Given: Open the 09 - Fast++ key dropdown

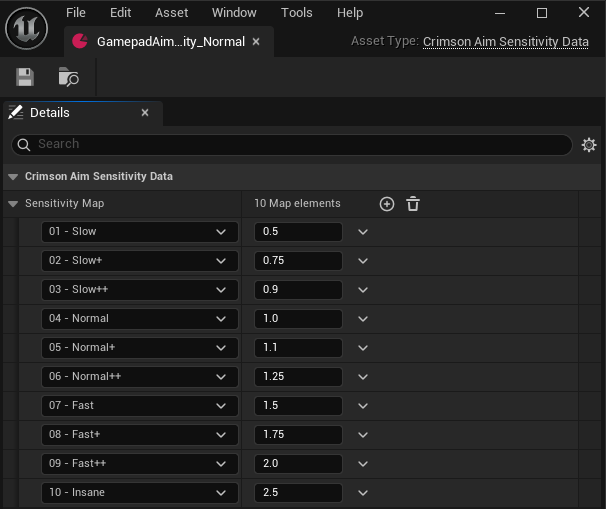Looking at the screenshot, I should tap(140, 463).
